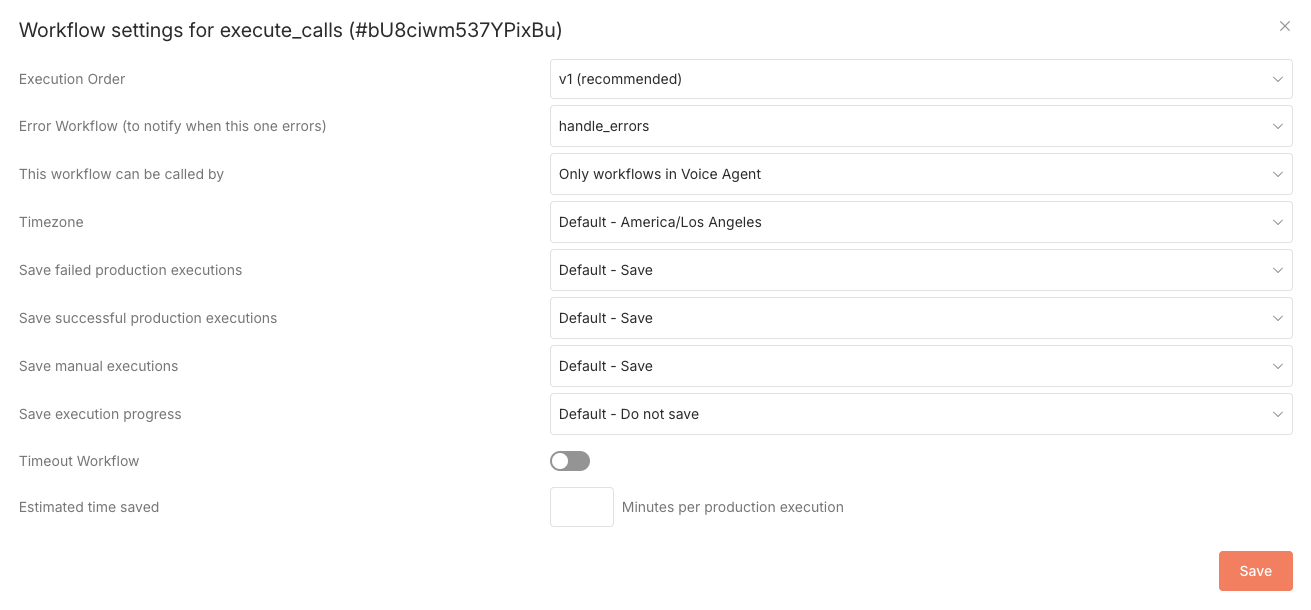Click chevron arrow on Save manual executions dropdown
1311x610 pixels.
click(x=1277, y=367)
